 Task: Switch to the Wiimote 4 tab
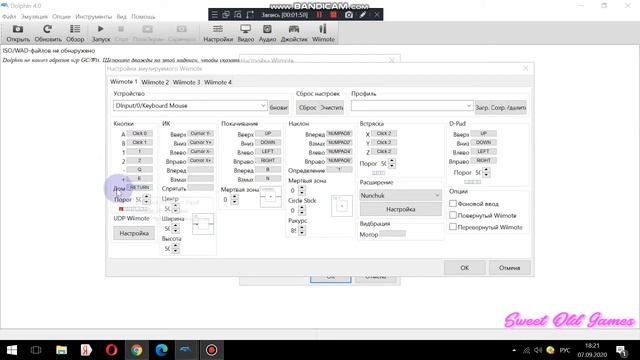click(218, 82)
